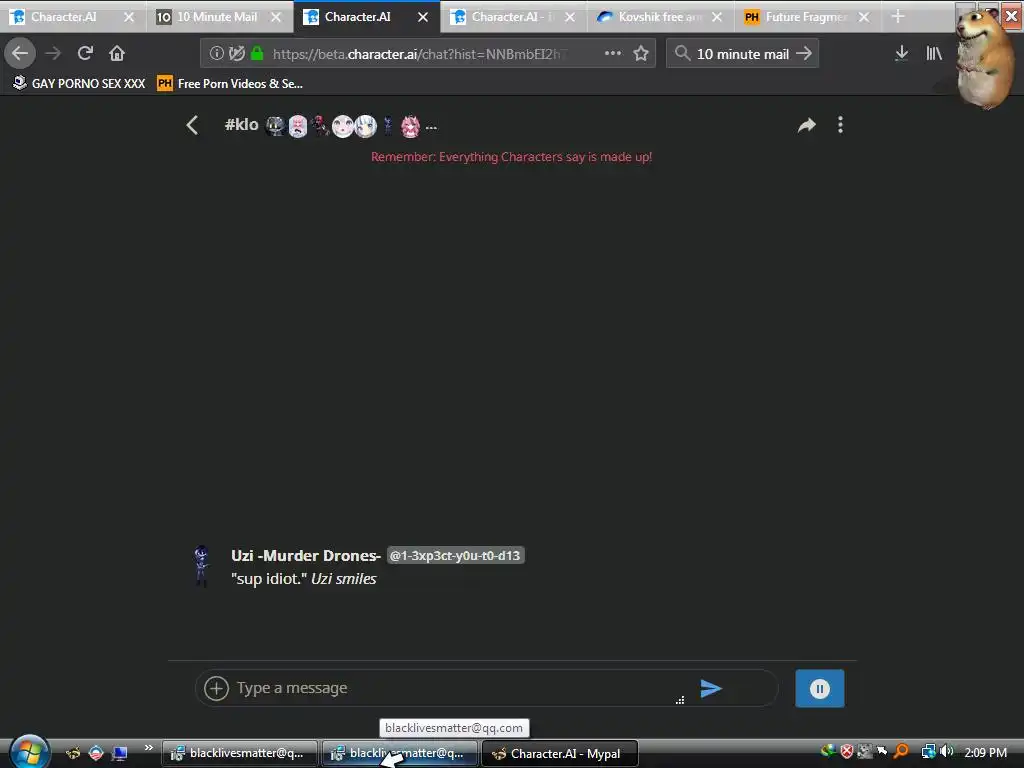Click the circled plus attachment icon

coord(216,688)
